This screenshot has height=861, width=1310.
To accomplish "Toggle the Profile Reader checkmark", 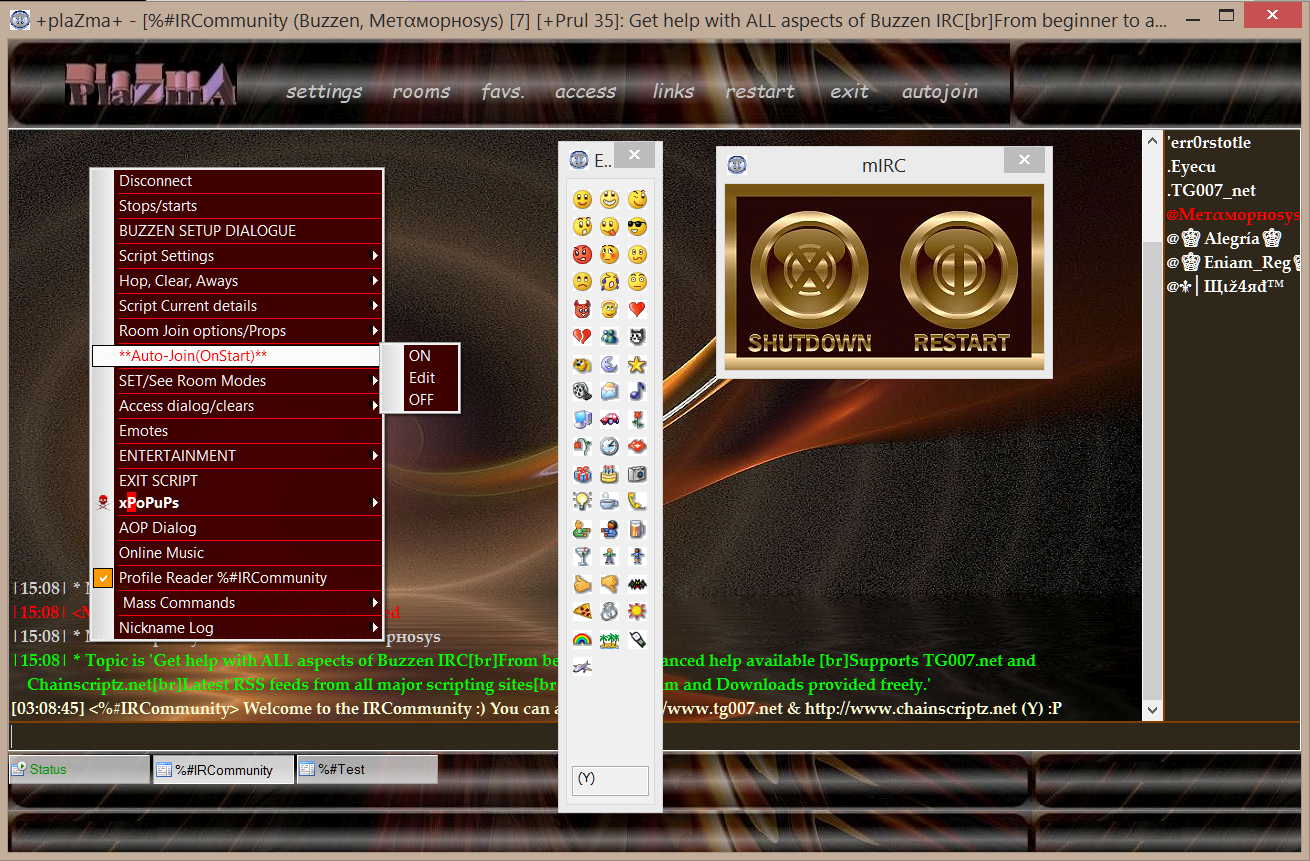I will coord(103,578).
